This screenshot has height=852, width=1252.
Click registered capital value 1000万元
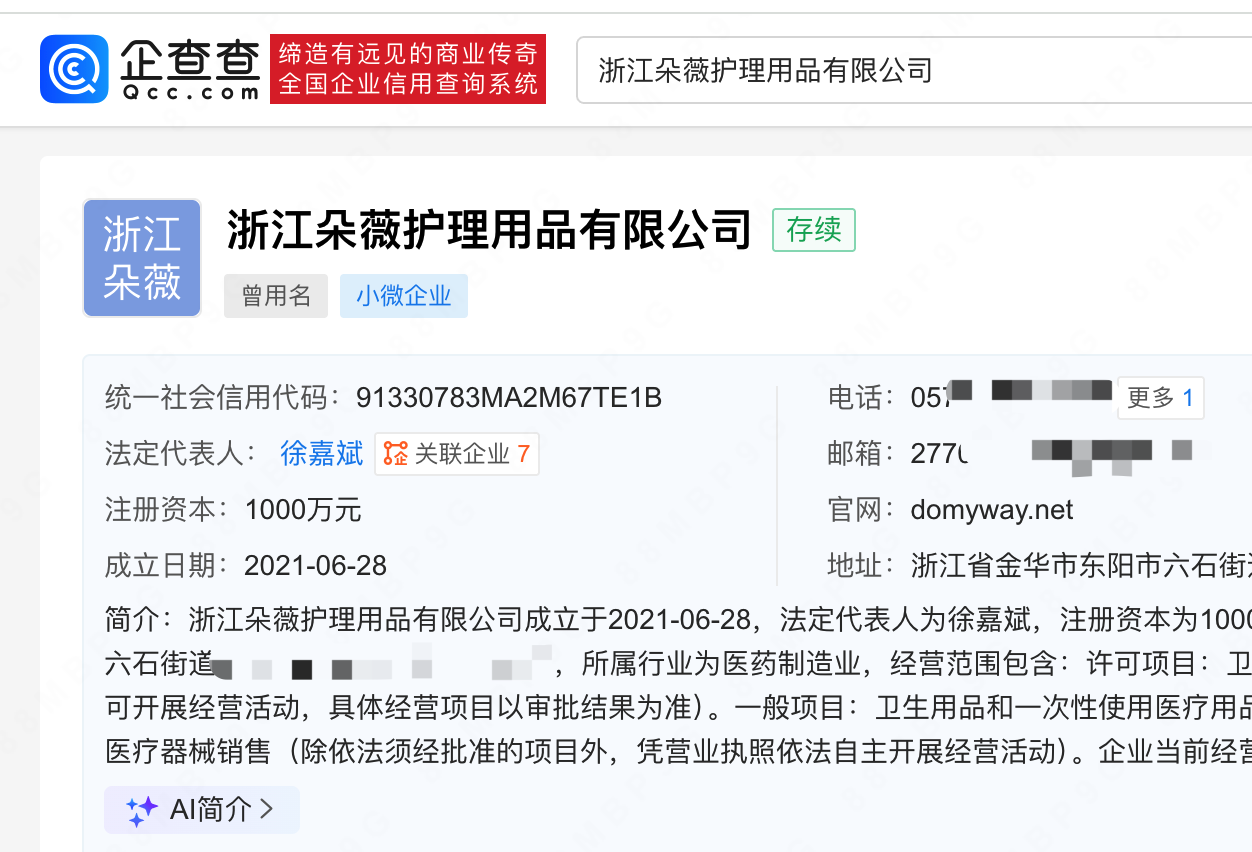tap(303, 510)
